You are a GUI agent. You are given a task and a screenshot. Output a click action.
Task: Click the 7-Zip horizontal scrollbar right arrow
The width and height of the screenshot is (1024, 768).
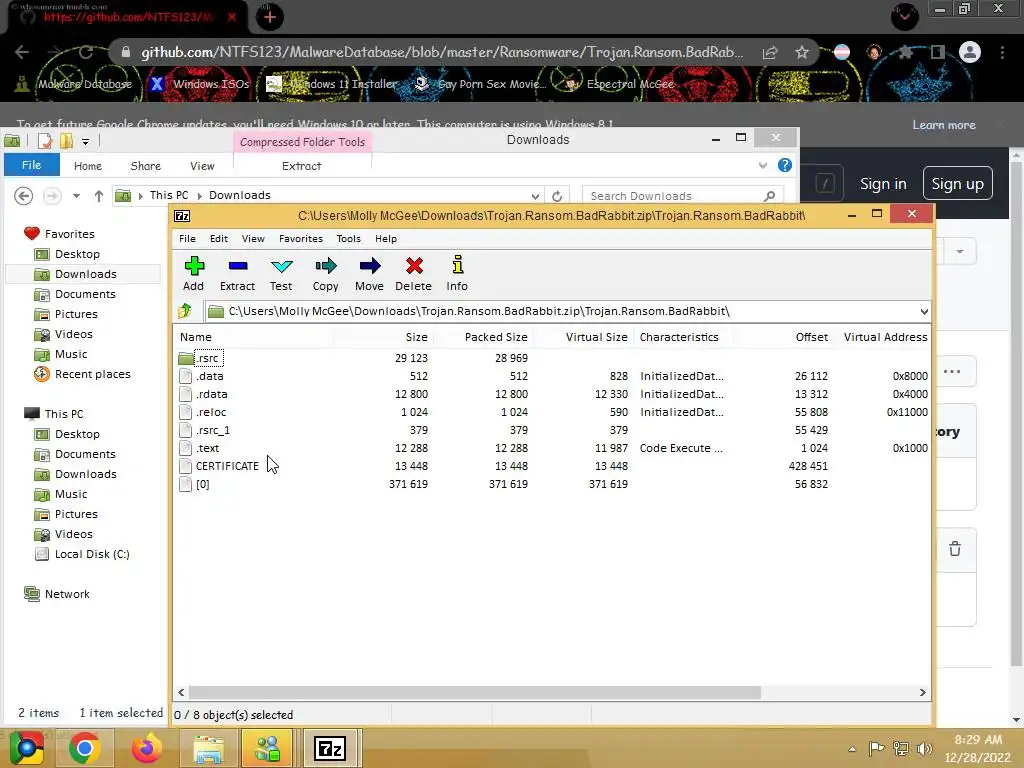coord(923,692)
